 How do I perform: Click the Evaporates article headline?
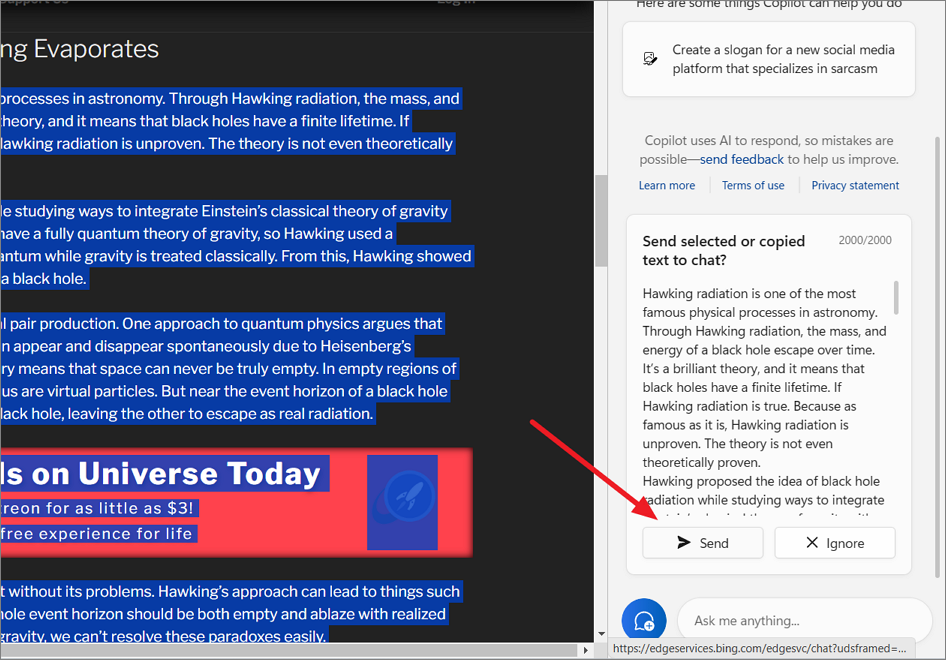coord(80,48)
